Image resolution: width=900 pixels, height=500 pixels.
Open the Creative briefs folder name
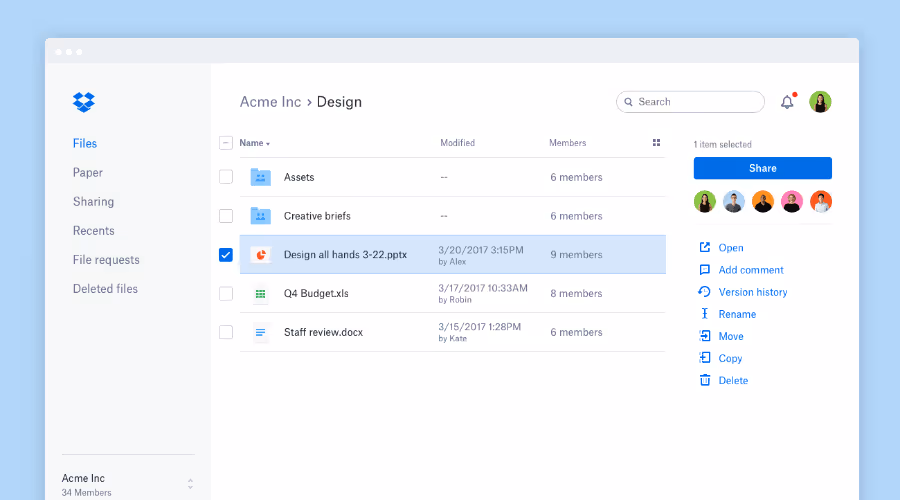click(x=317, y=216)
